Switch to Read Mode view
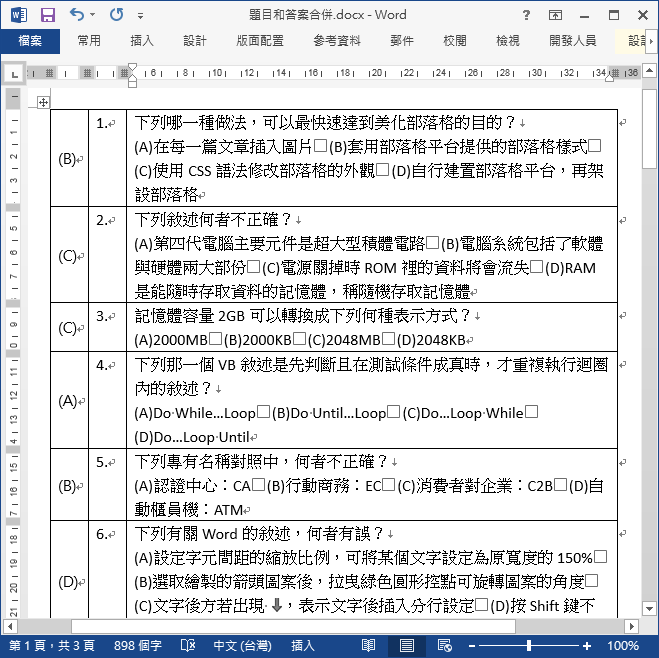659x658 pixels. coord(368,645)
